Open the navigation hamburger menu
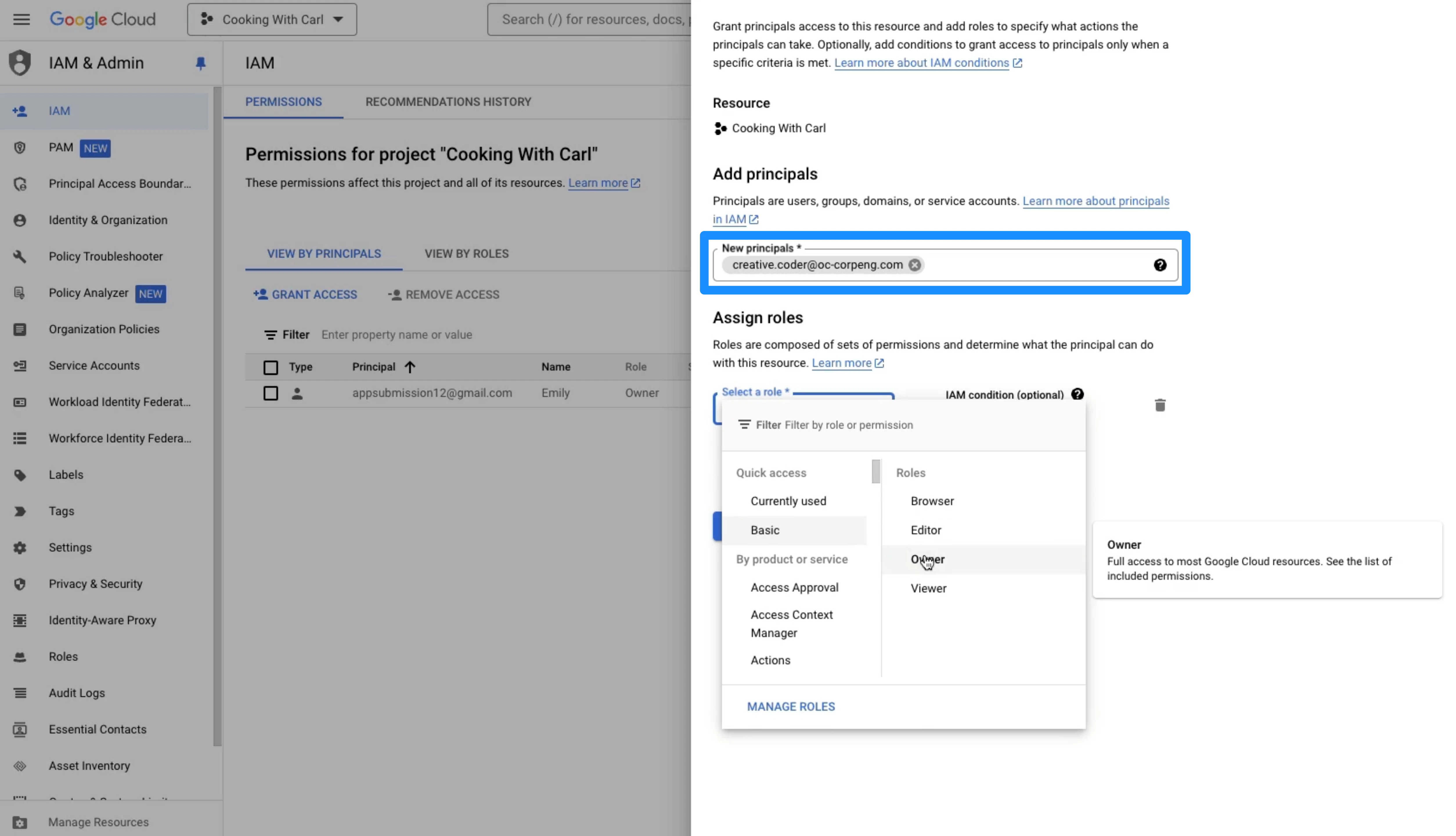Viewport: 1456px width, 836px height. (21, 19)
